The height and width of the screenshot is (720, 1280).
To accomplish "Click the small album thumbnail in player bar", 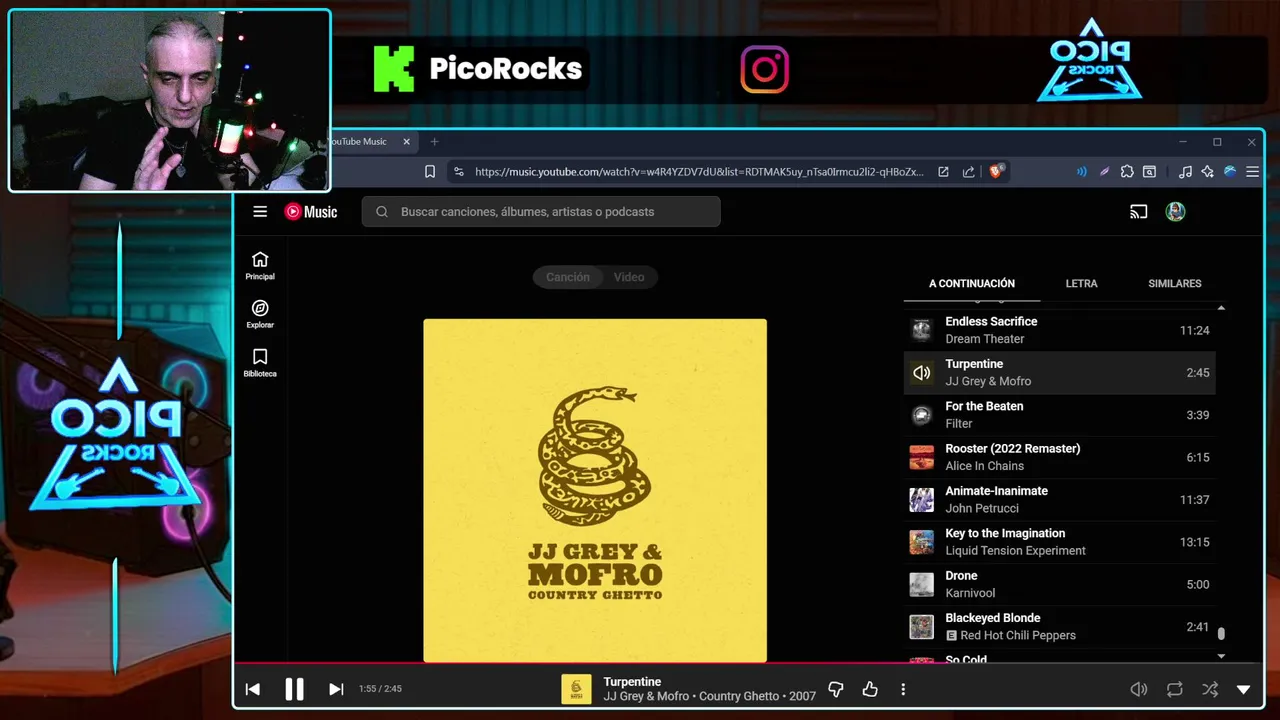I will point(576,689).
